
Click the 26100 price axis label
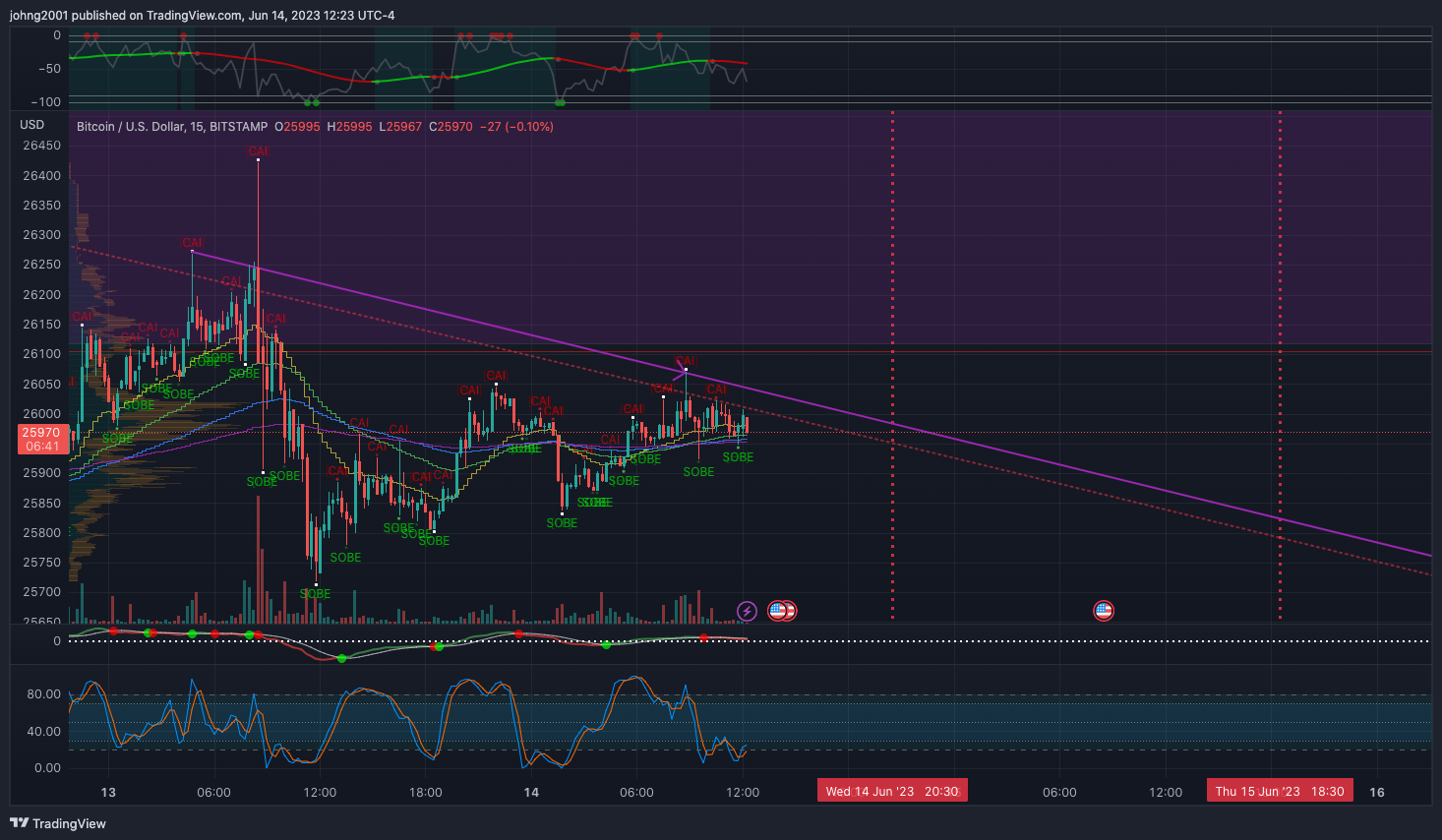(x=41, y=354)
